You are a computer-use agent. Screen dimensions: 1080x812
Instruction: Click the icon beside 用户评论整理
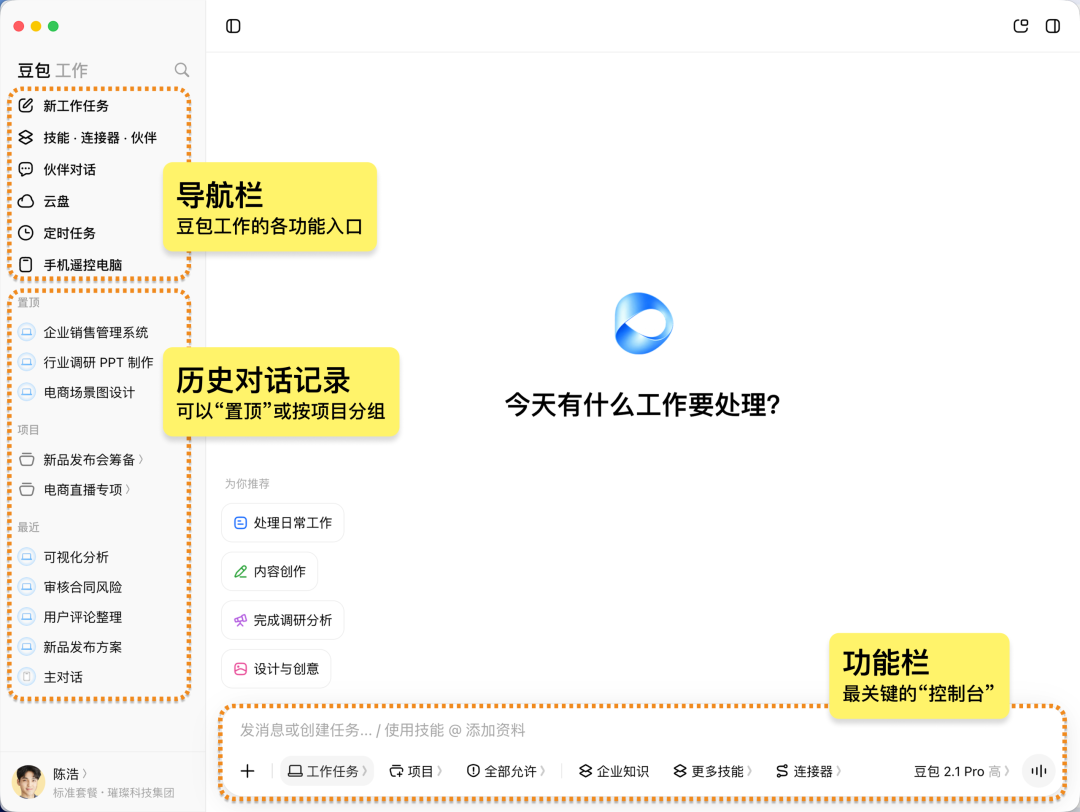(x=26, y=616)
